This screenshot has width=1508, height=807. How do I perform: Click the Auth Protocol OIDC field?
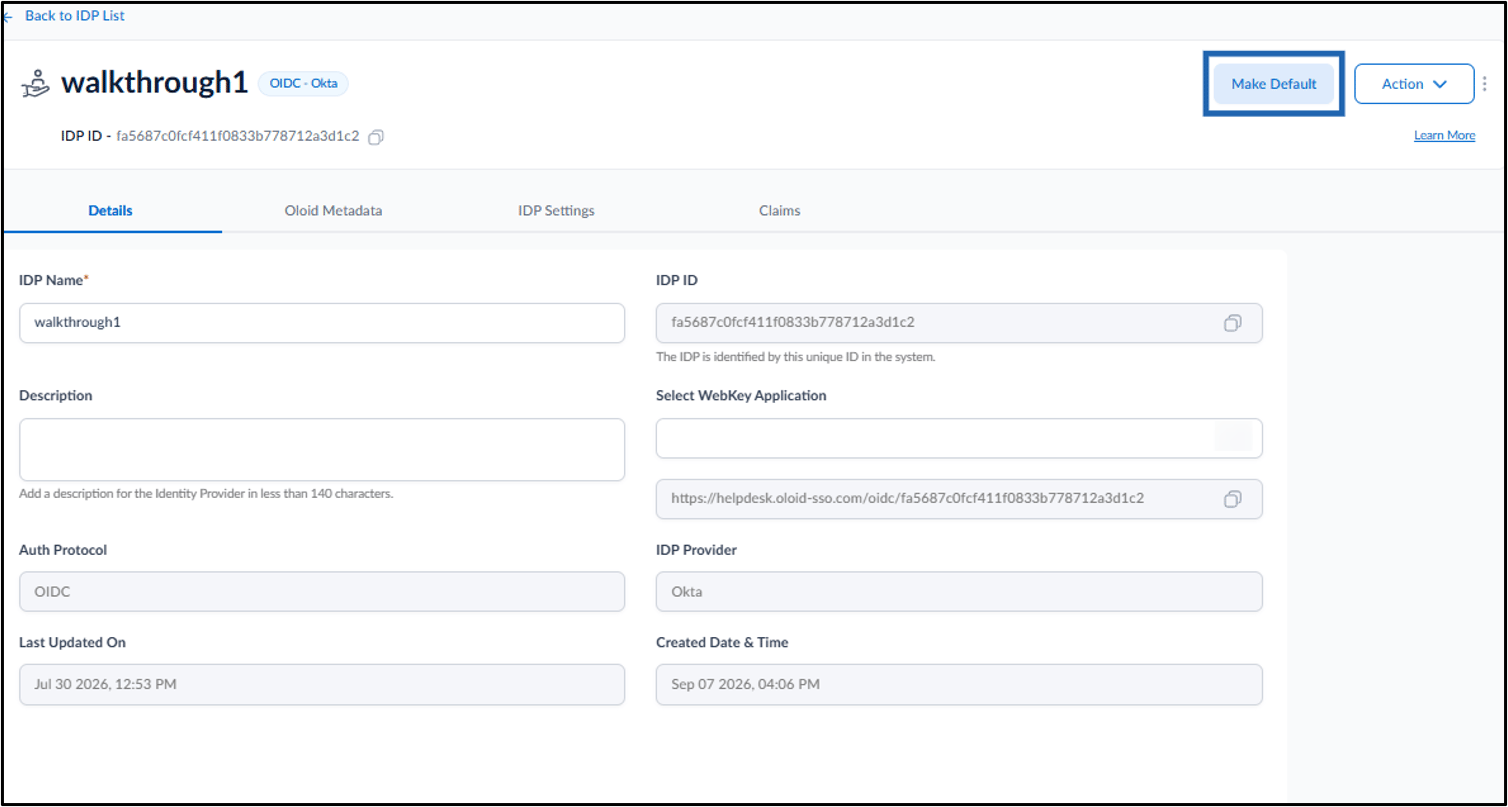[322, 591]
